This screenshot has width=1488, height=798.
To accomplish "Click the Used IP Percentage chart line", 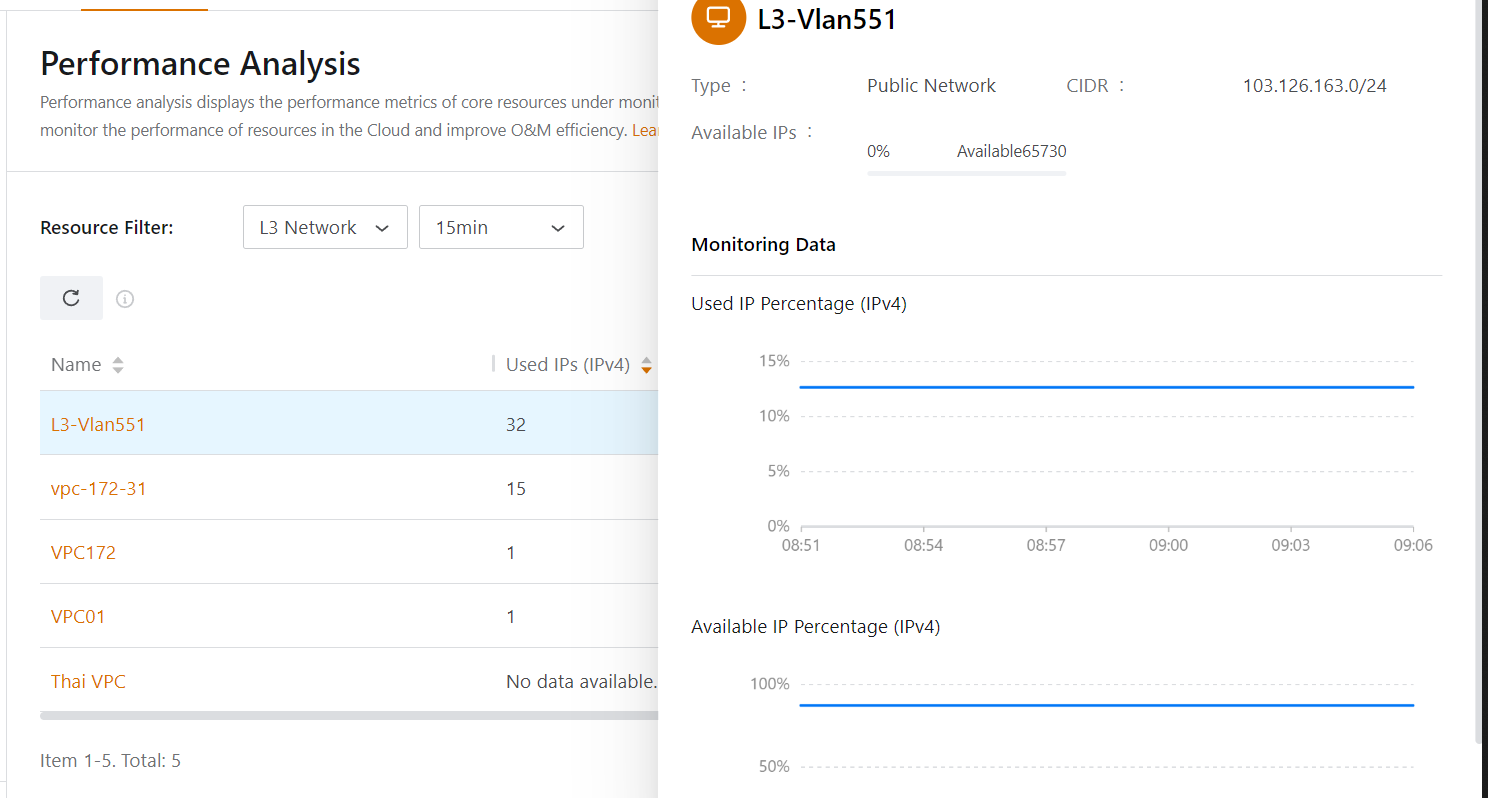I will [1106, 386].
